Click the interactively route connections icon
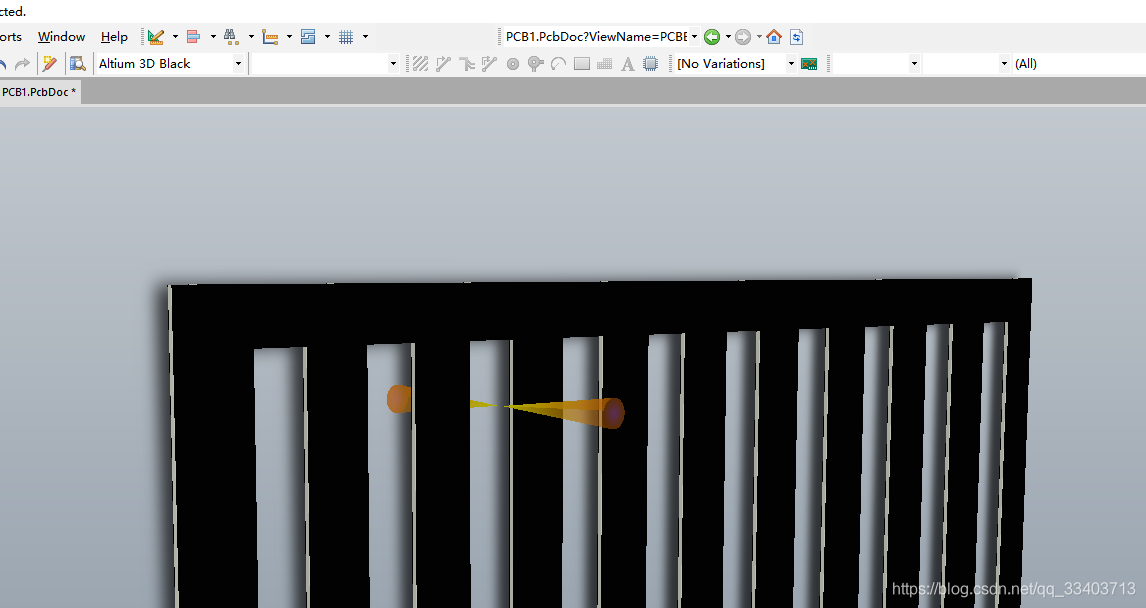The width and height of the screenshot is (1146, 608). pyautogui.click(x=443, y=64)
